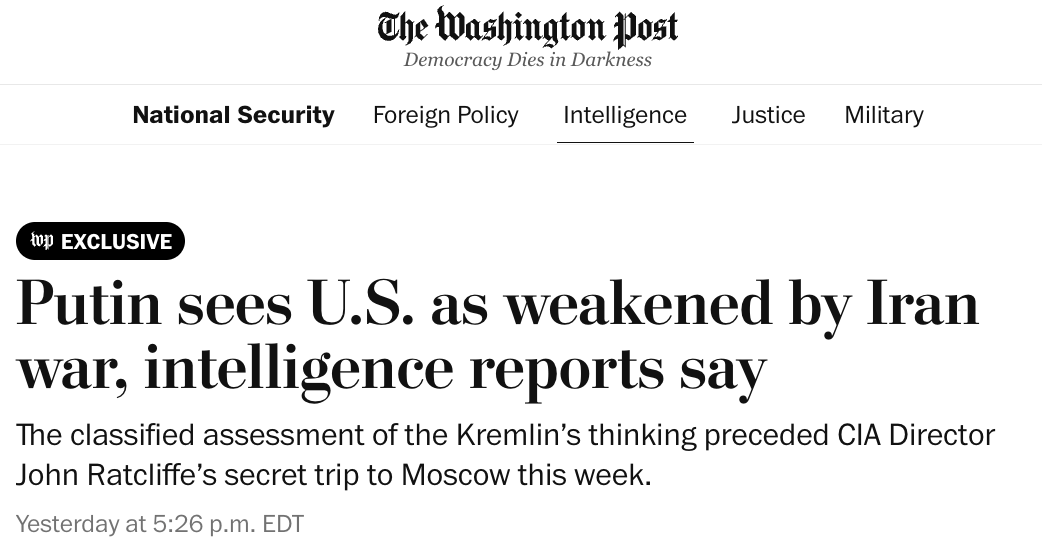1042x560 pixels.
Task: Open the Military section
Action: 884,115
